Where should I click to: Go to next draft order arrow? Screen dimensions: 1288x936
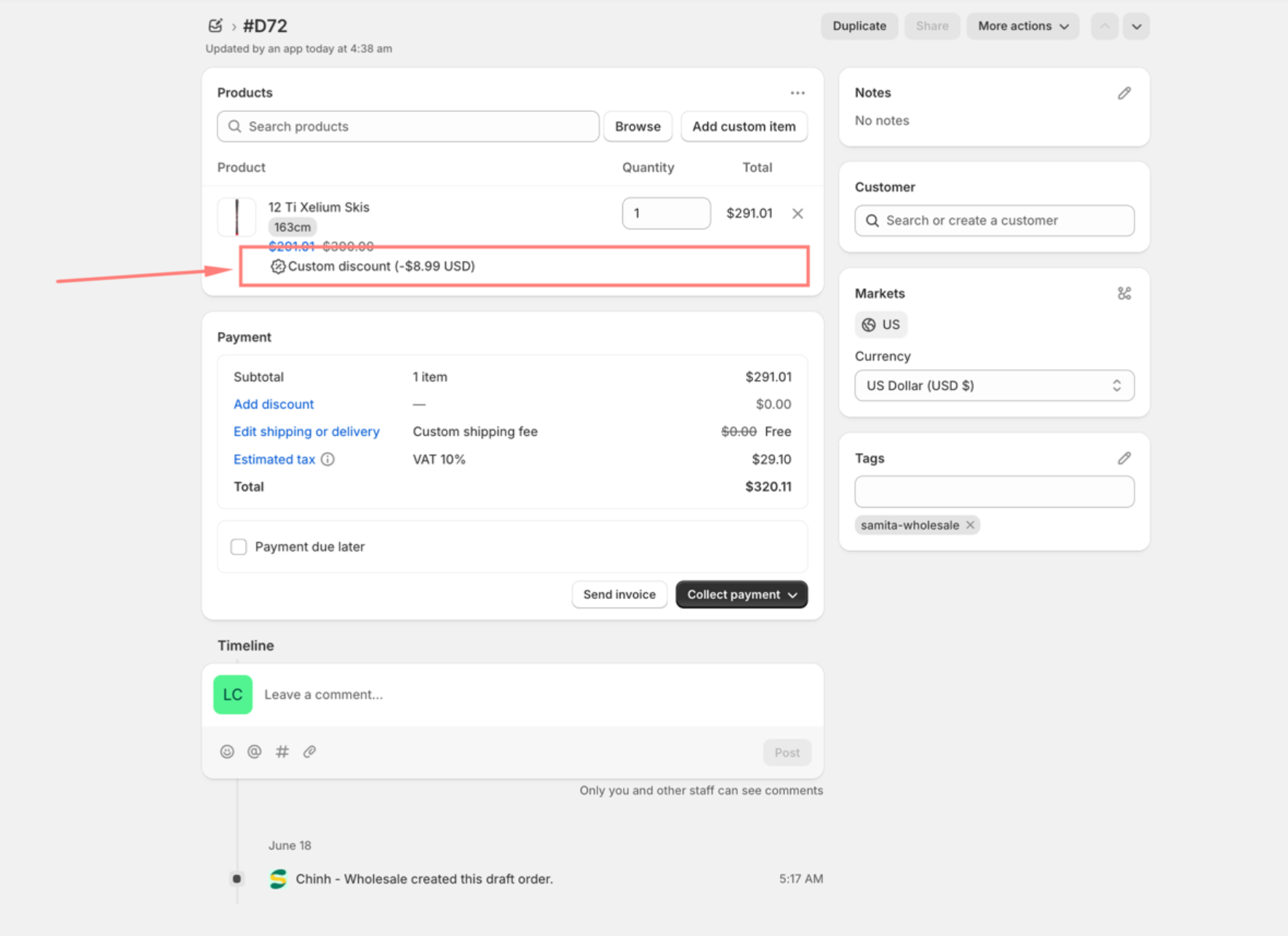(1136, 26)
